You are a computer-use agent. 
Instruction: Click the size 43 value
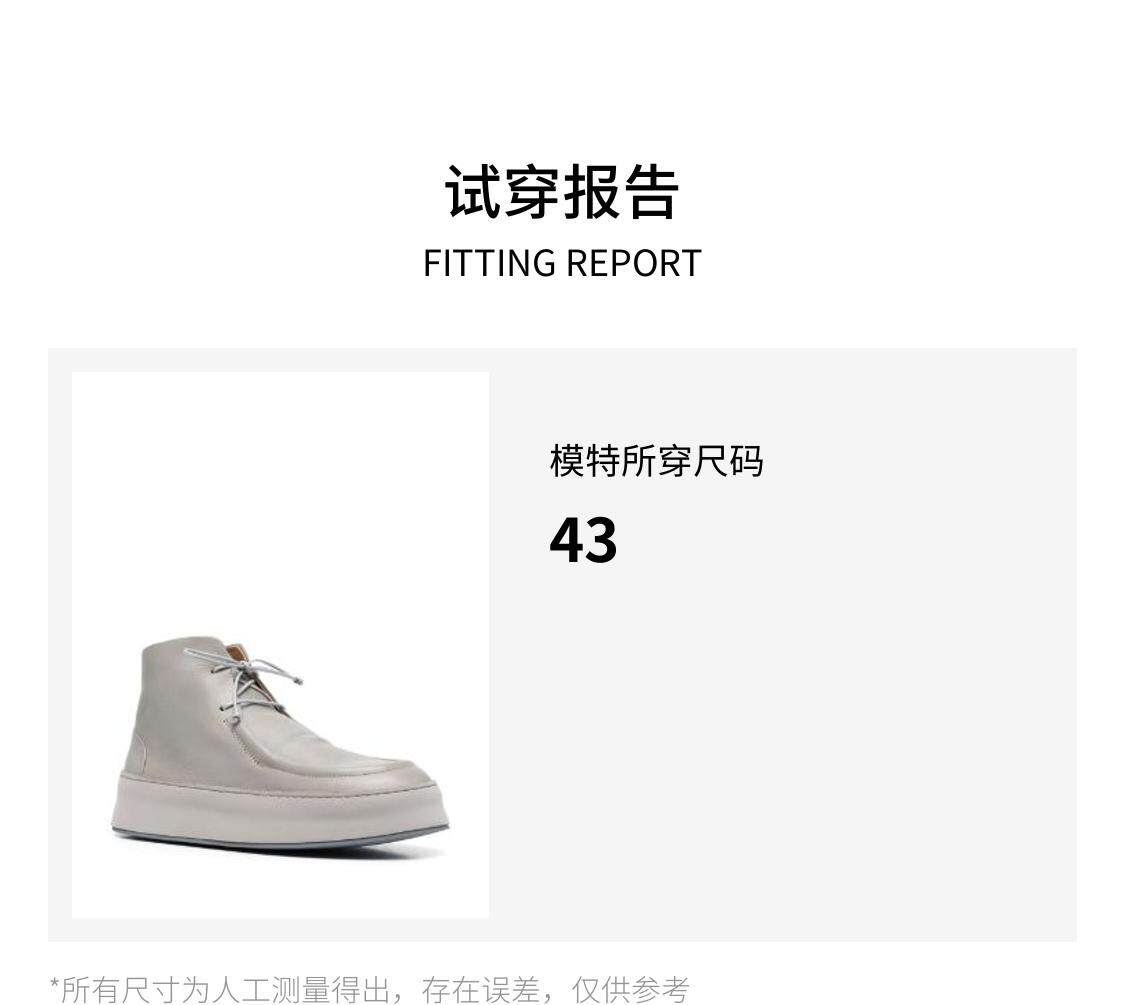pyautogui.click(x=583, y=540)
